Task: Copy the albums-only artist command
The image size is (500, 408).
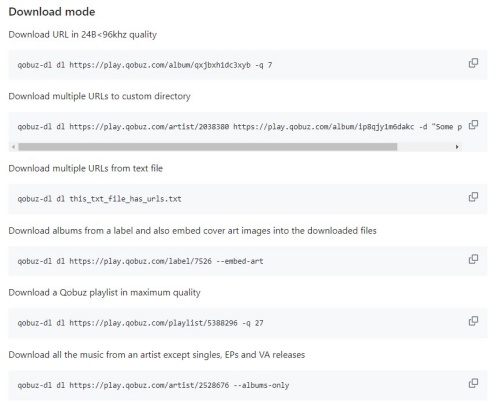Action: [x=473, y=383]
